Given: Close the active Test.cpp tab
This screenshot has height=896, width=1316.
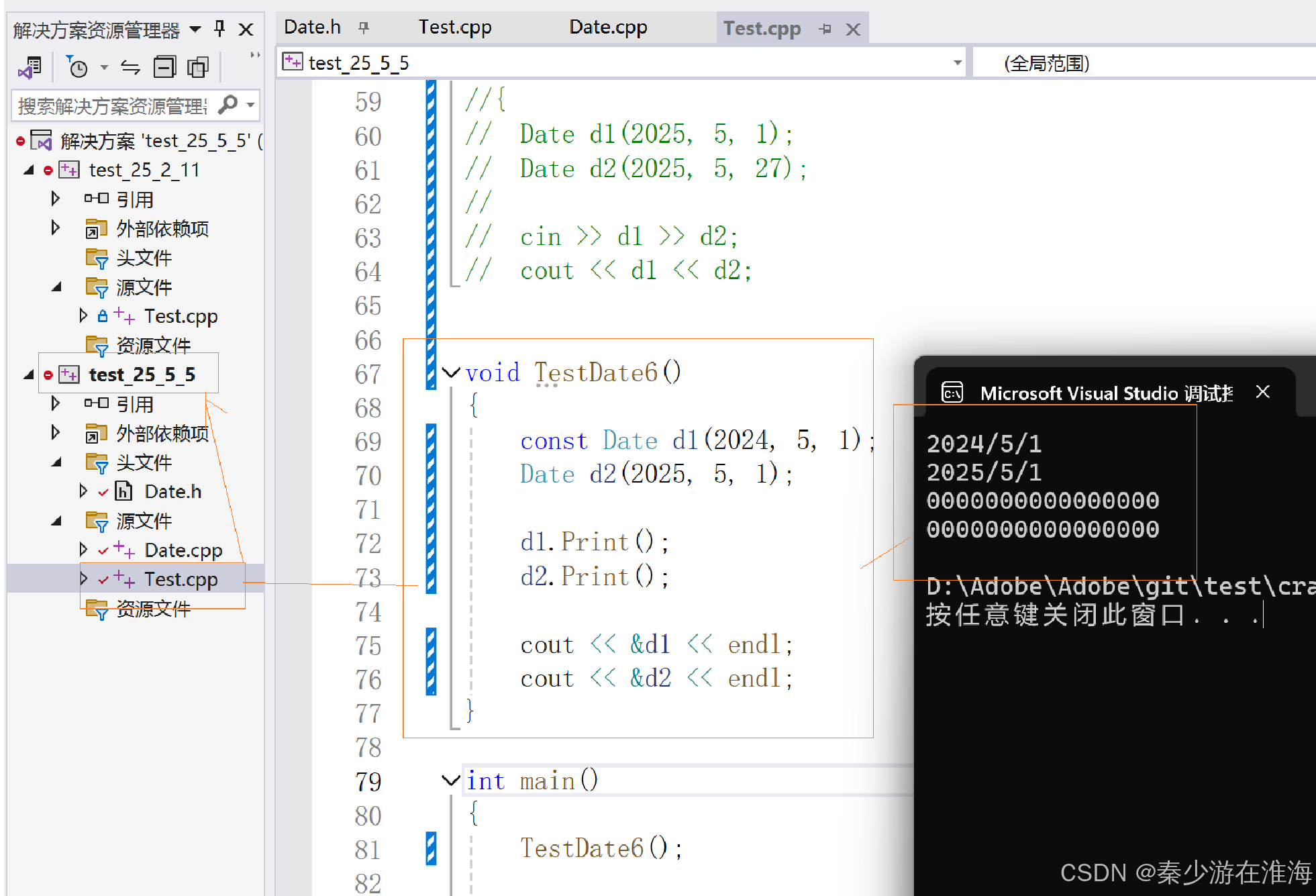Looking at the screenshot, I should 853,29.
